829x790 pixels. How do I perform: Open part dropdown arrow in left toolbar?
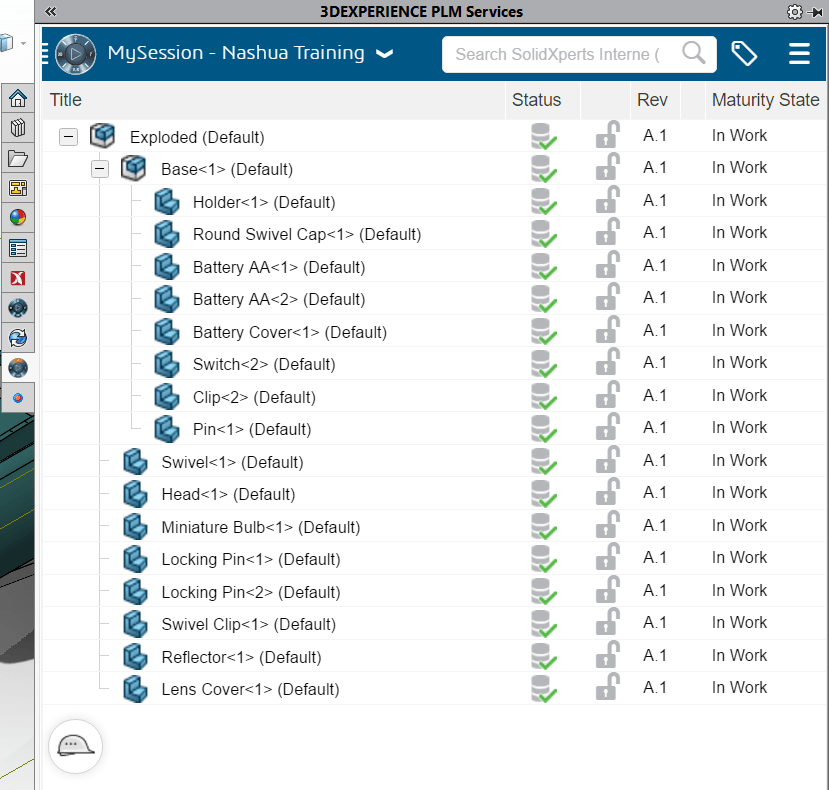(23, 43)
